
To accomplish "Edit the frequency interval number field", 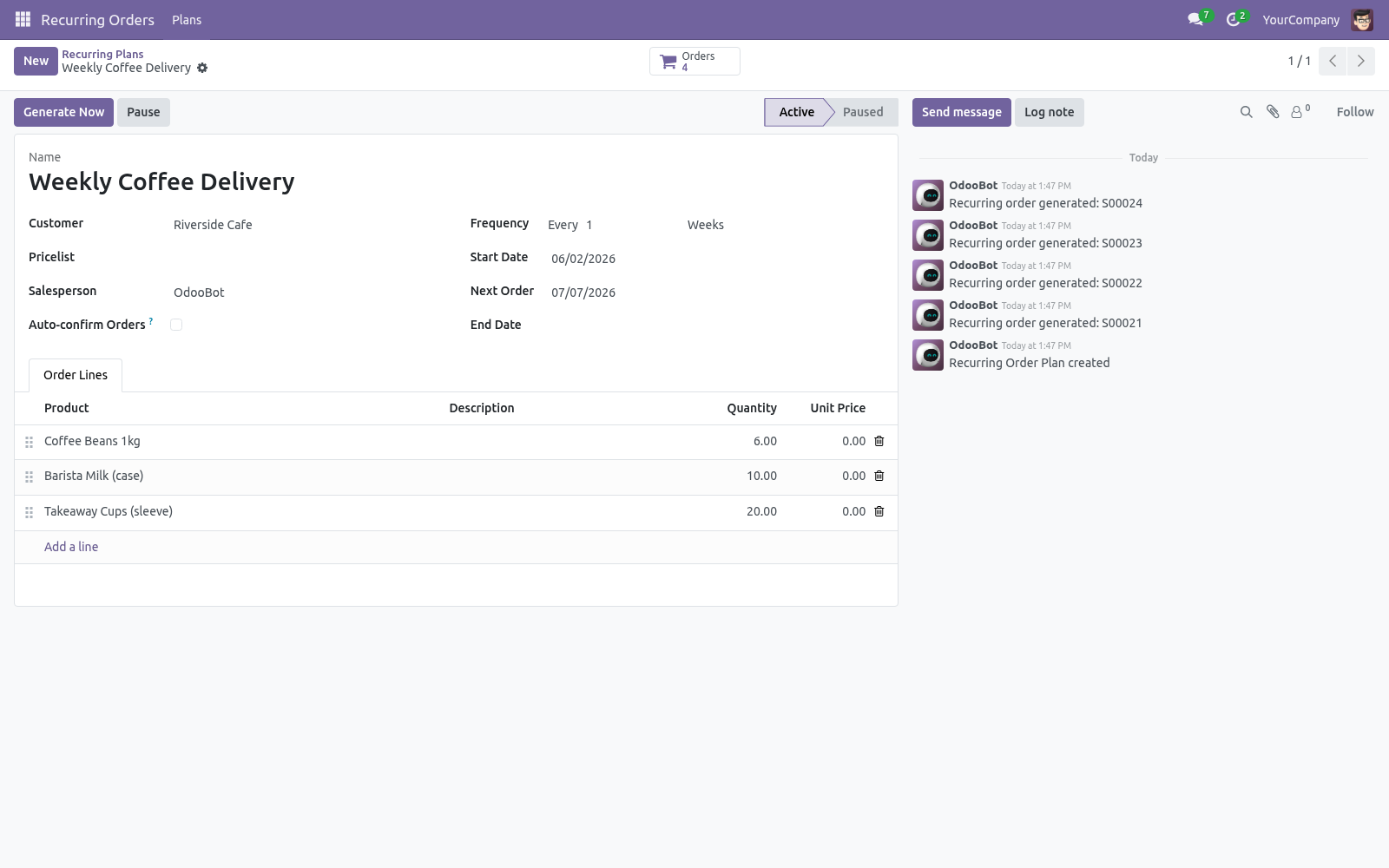I will pyautogui.click(x=632, y=225).
